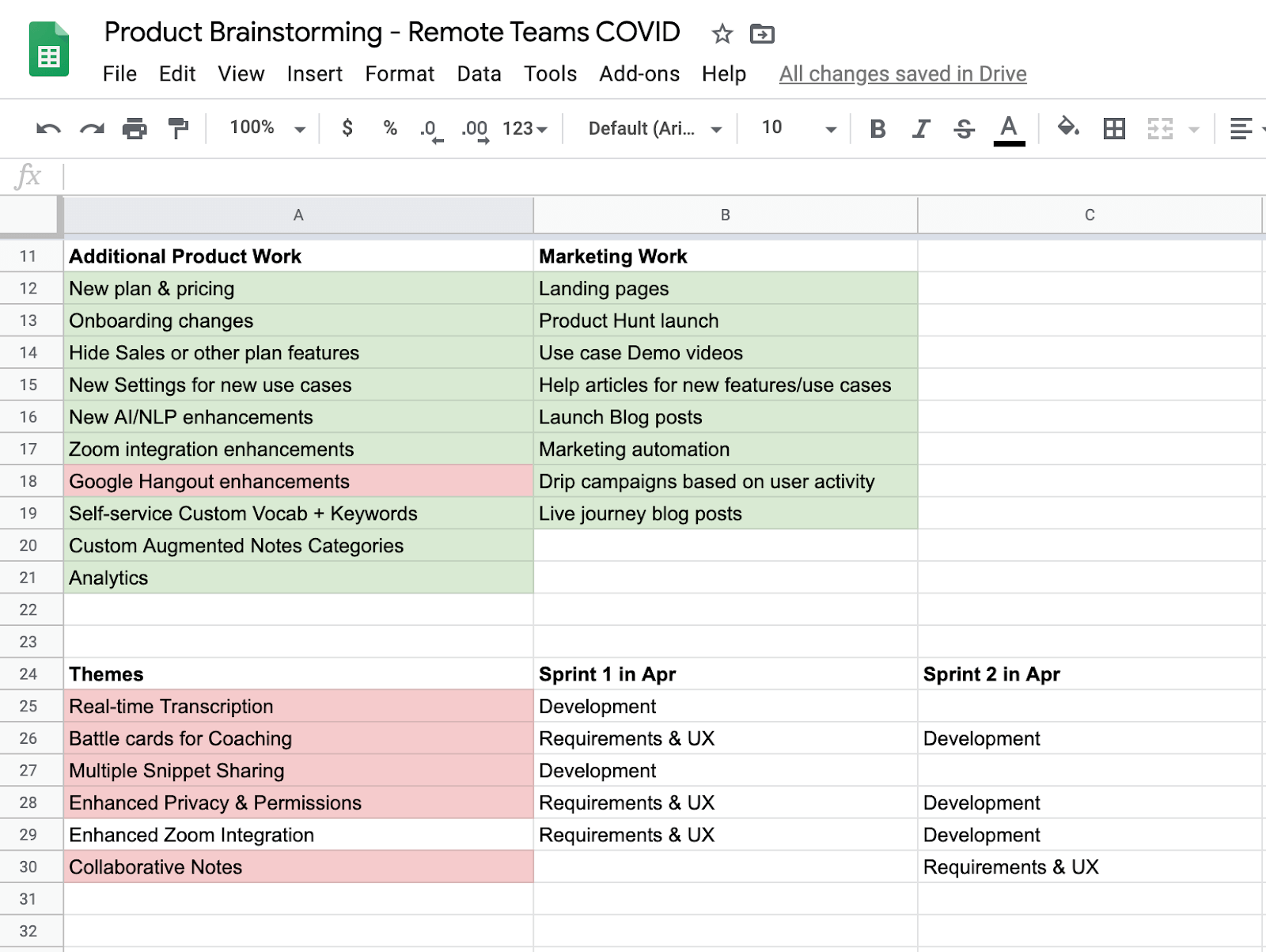Viewport: 1266px width, 952px height.
Task: Open the font size 10 dropdown
Action: point(798,128)
